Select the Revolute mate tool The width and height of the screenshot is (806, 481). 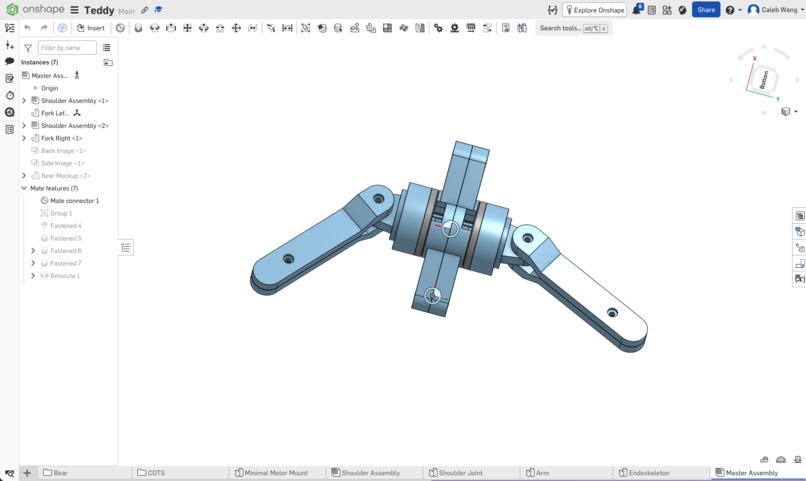[x=155, y=28]
